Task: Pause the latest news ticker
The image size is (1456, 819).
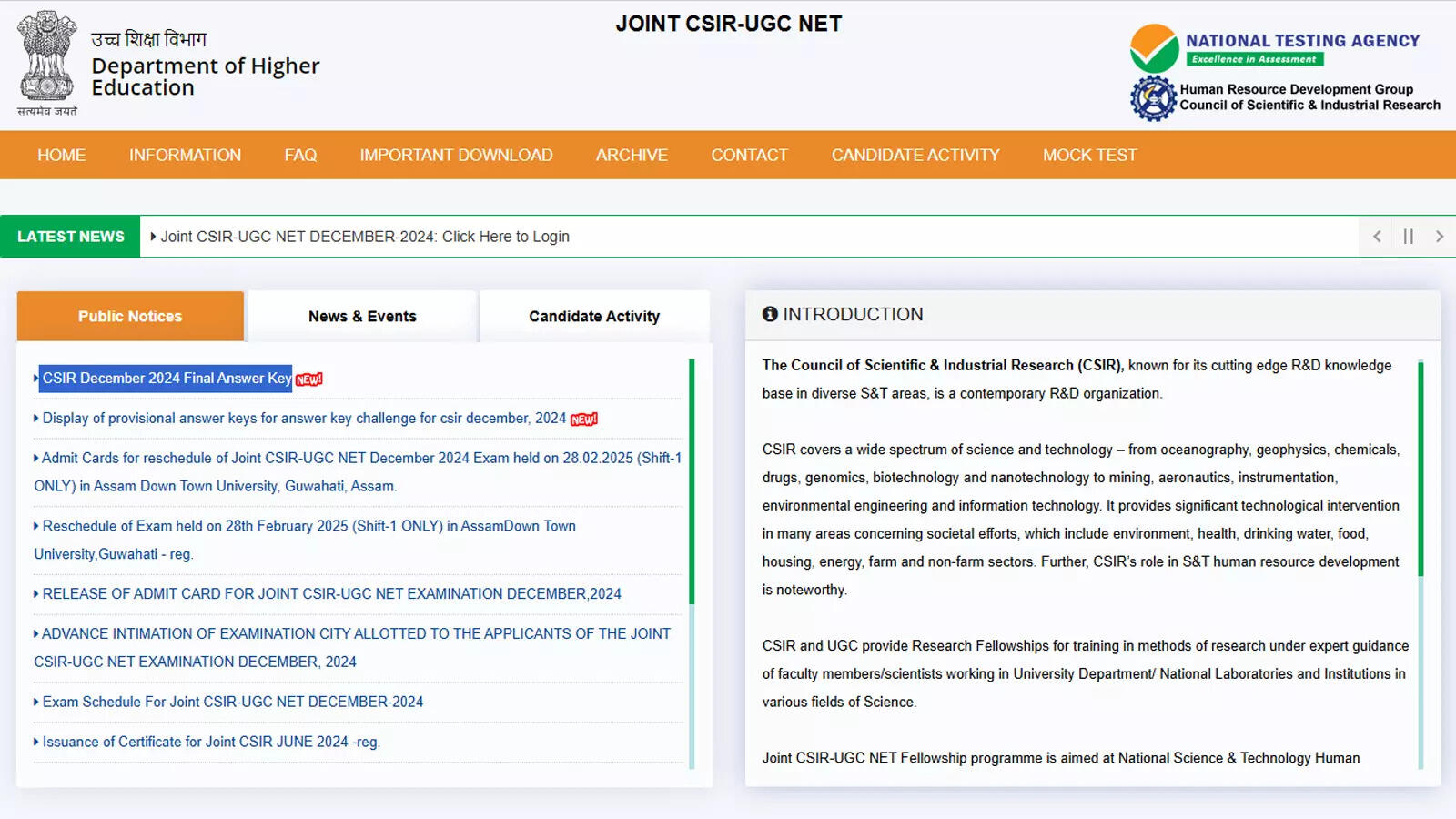Action: (x=1408, y=237)
